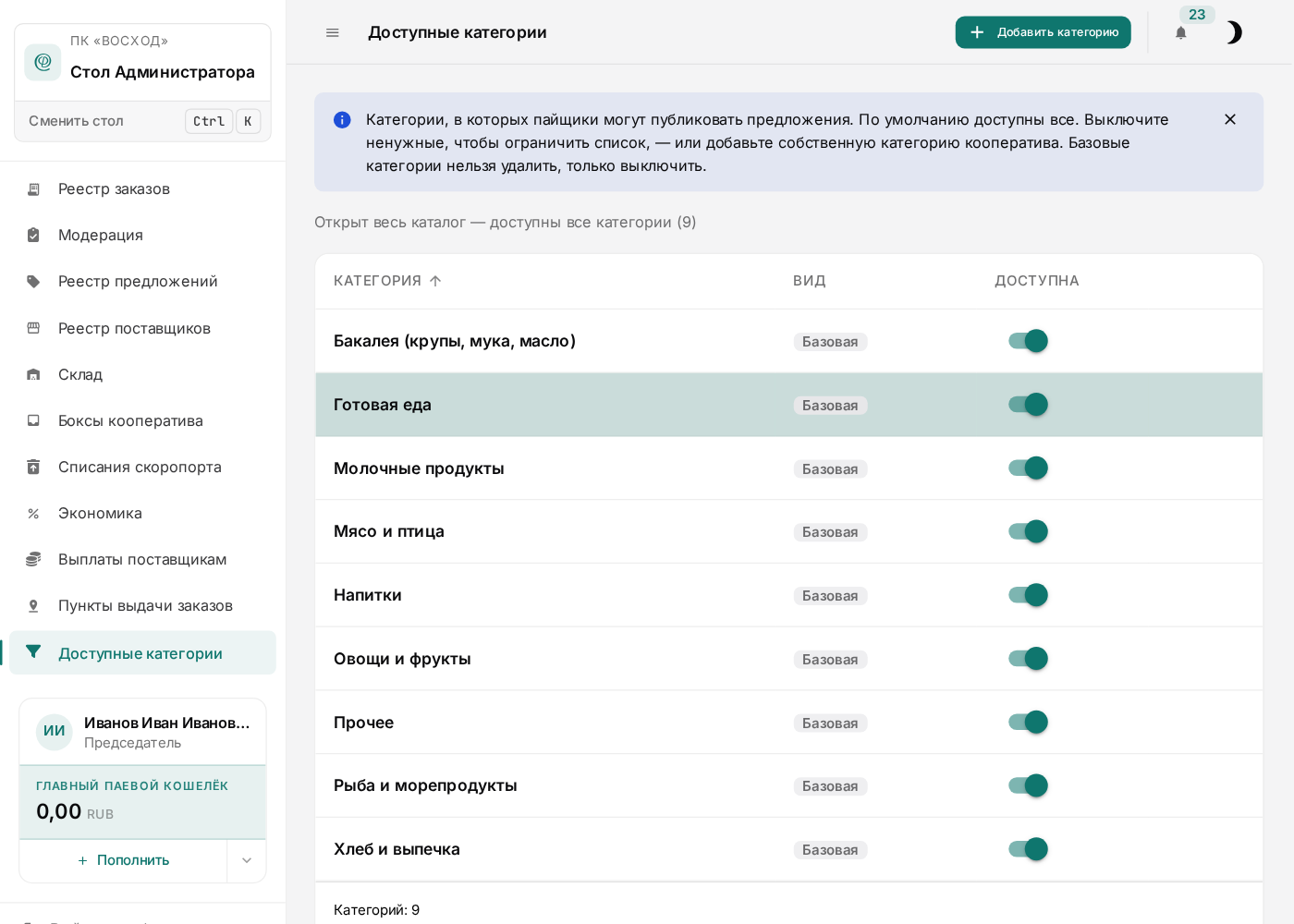Open Экономика menu item

click(x=142, y=514)
